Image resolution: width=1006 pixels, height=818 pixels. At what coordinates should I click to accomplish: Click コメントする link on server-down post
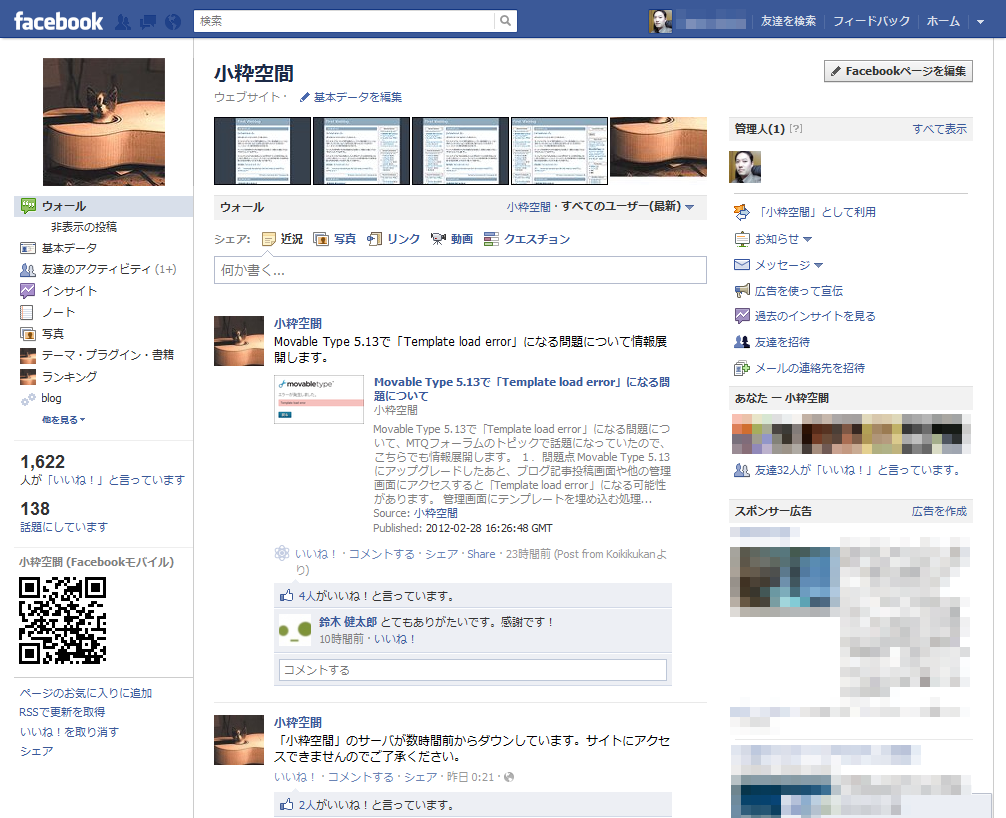[361, 777]
